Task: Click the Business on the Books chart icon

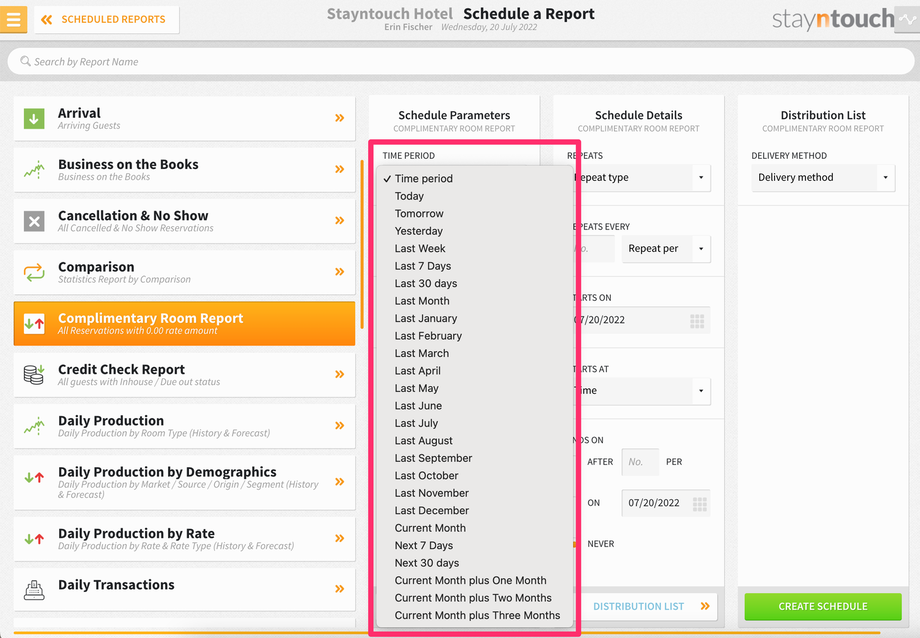Action: coord(34,170)
